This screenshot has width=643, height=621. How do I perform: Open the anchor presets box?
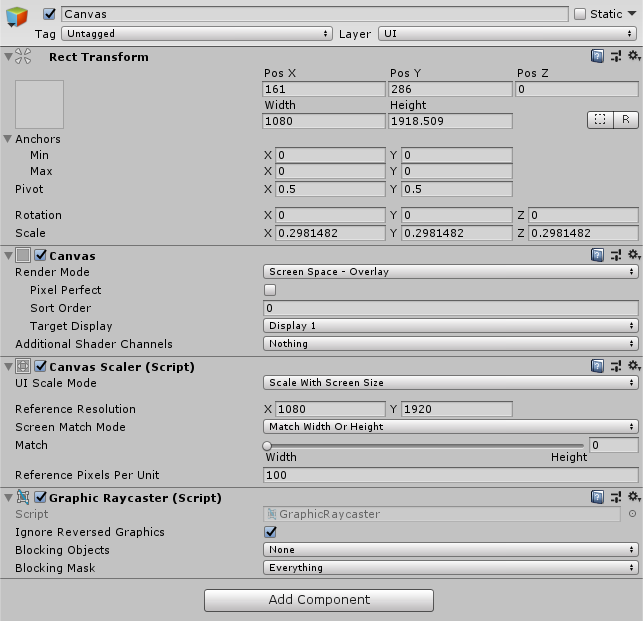39,104
